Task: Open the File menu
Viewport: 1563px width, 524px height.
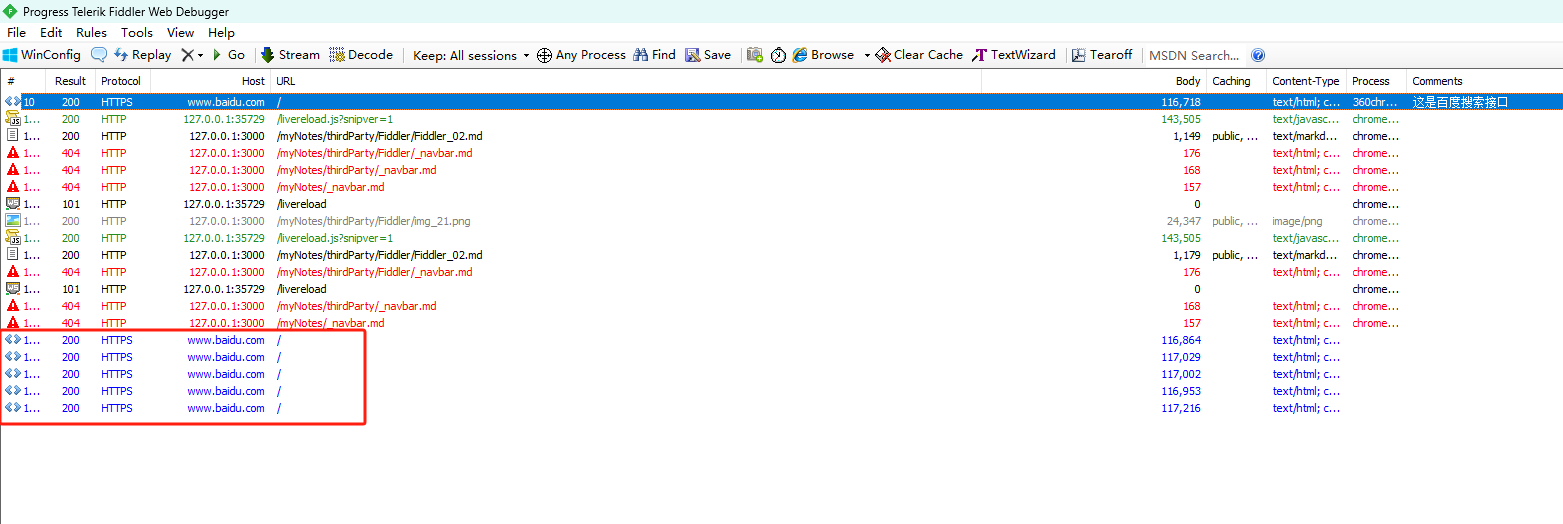Action: point(16,33)
